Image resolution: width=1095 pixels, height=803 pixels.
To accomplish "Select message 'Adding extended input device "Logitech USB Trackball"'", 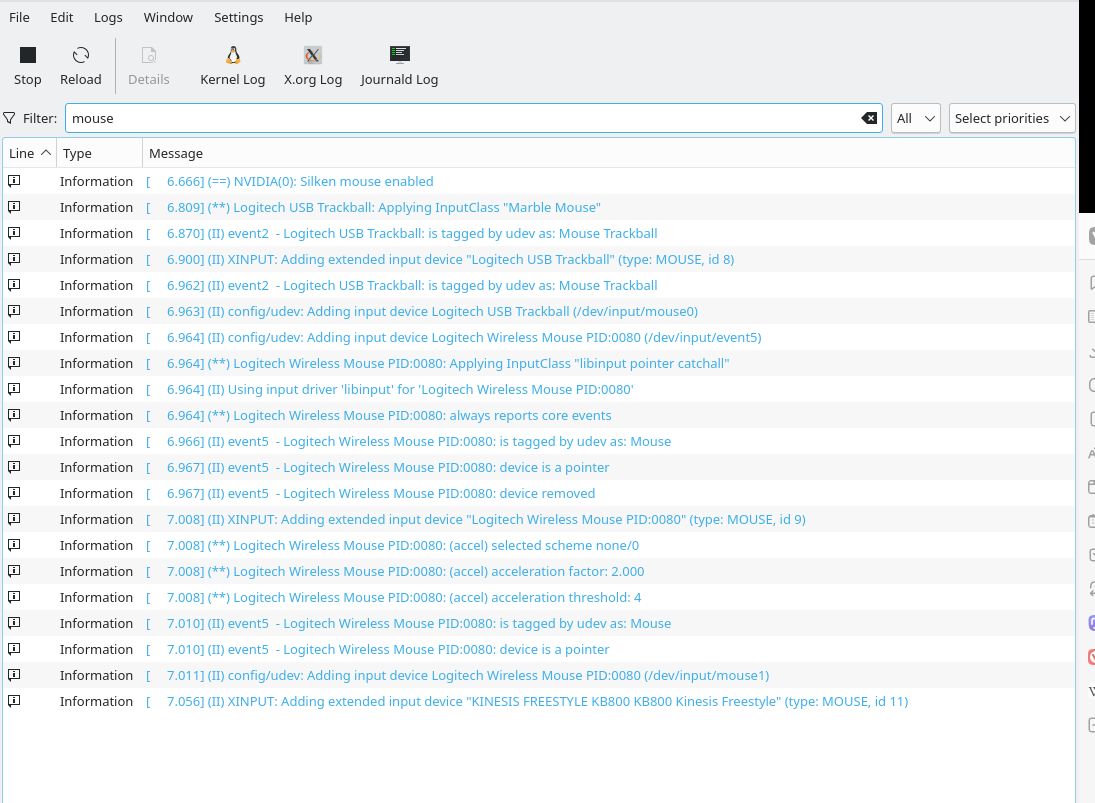I will click(440, 260).
